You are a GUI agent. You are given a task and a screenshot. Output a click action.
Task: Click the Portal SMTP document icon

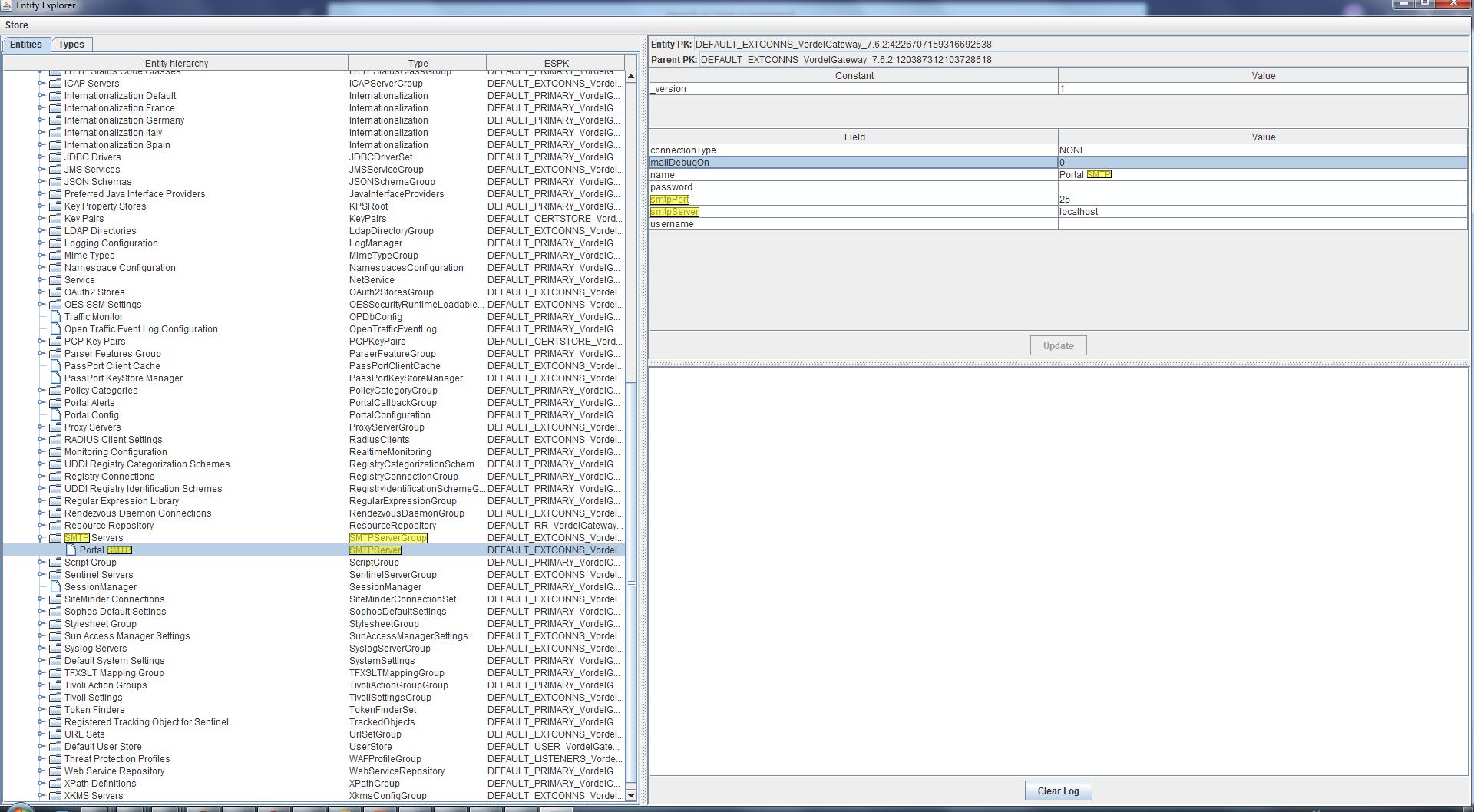(x=71, y=550)
